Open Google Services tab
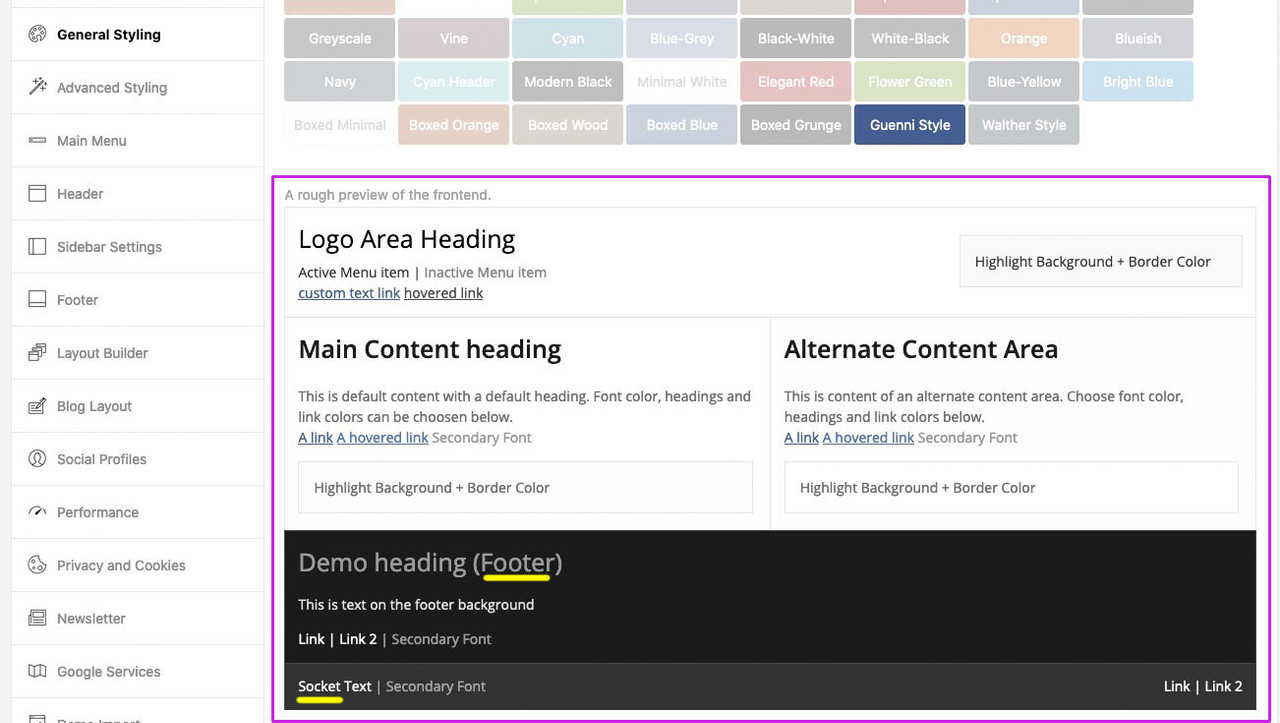The width and height of the screenshot is (1280, 723). pos(138,670)
